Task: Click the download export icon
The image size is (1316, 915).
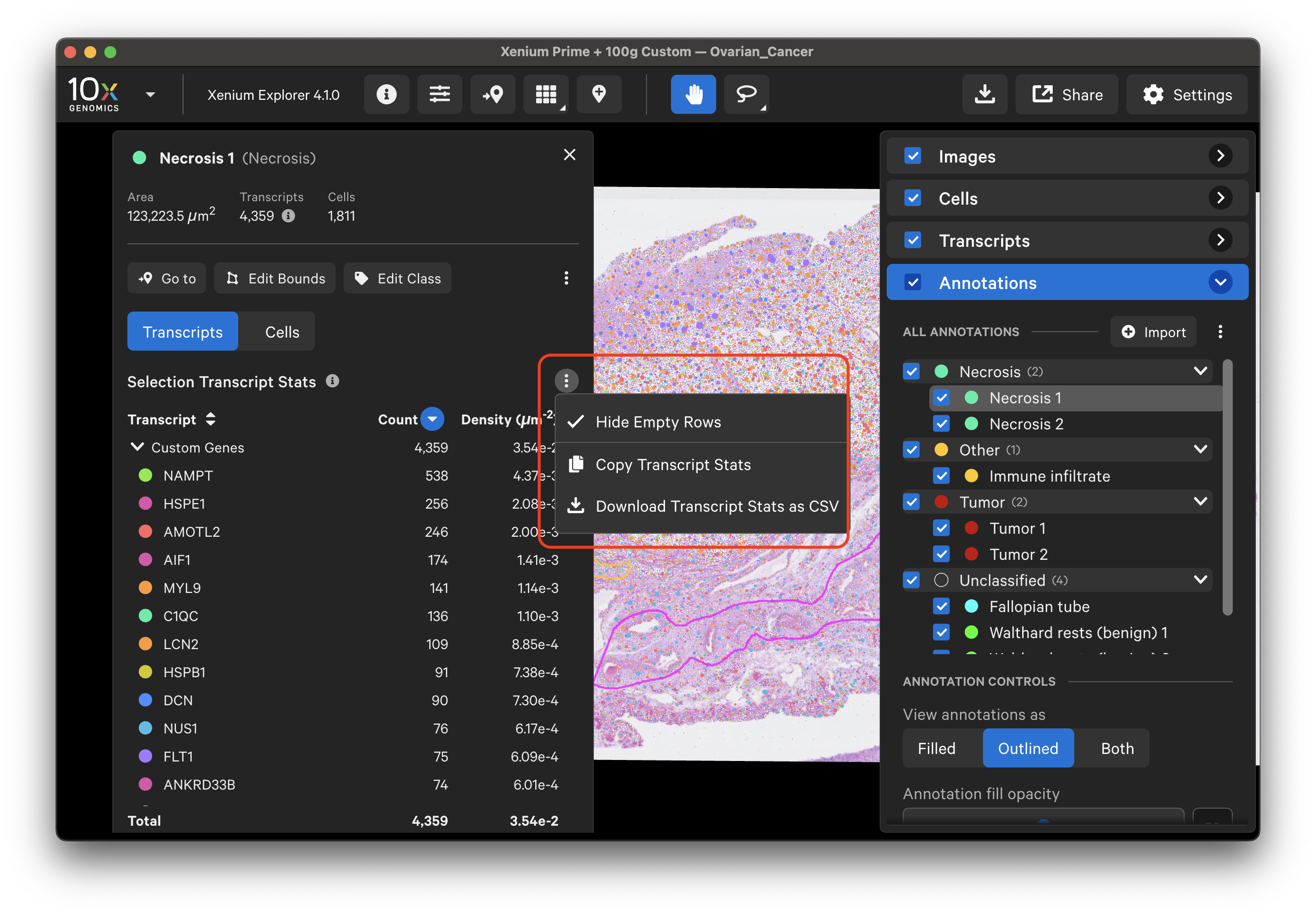Action: (x=984, y=95)
